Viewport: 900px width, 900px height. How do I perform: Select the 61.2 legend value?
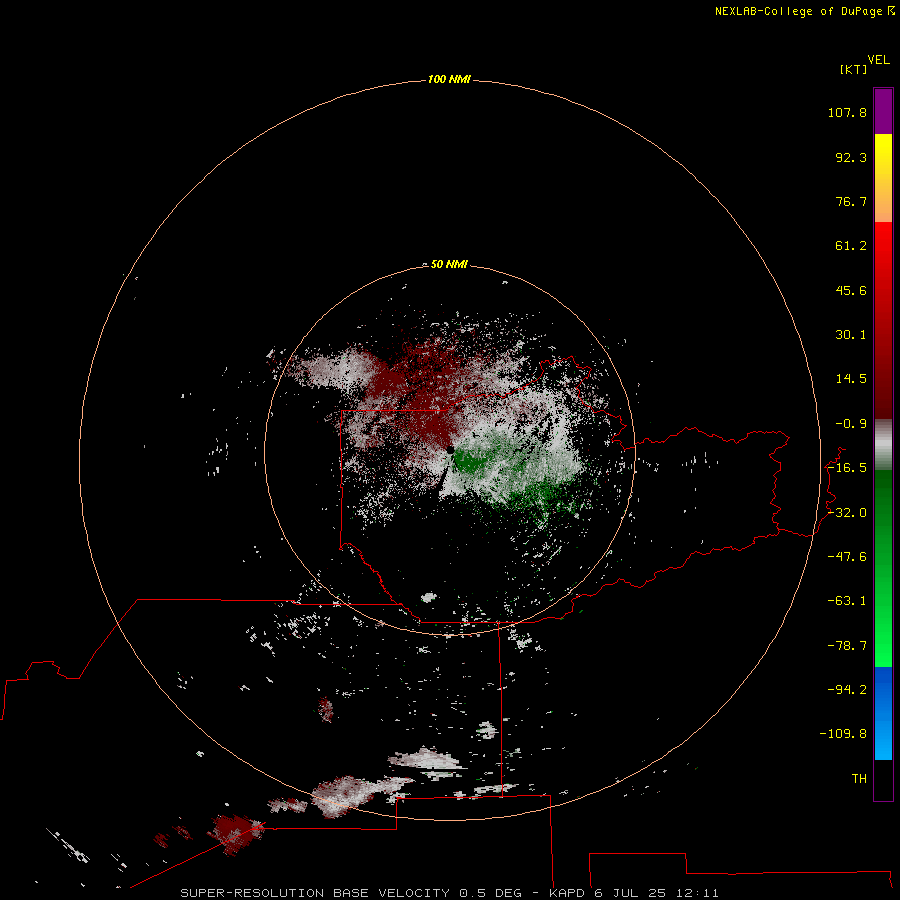tap(851, 246)
